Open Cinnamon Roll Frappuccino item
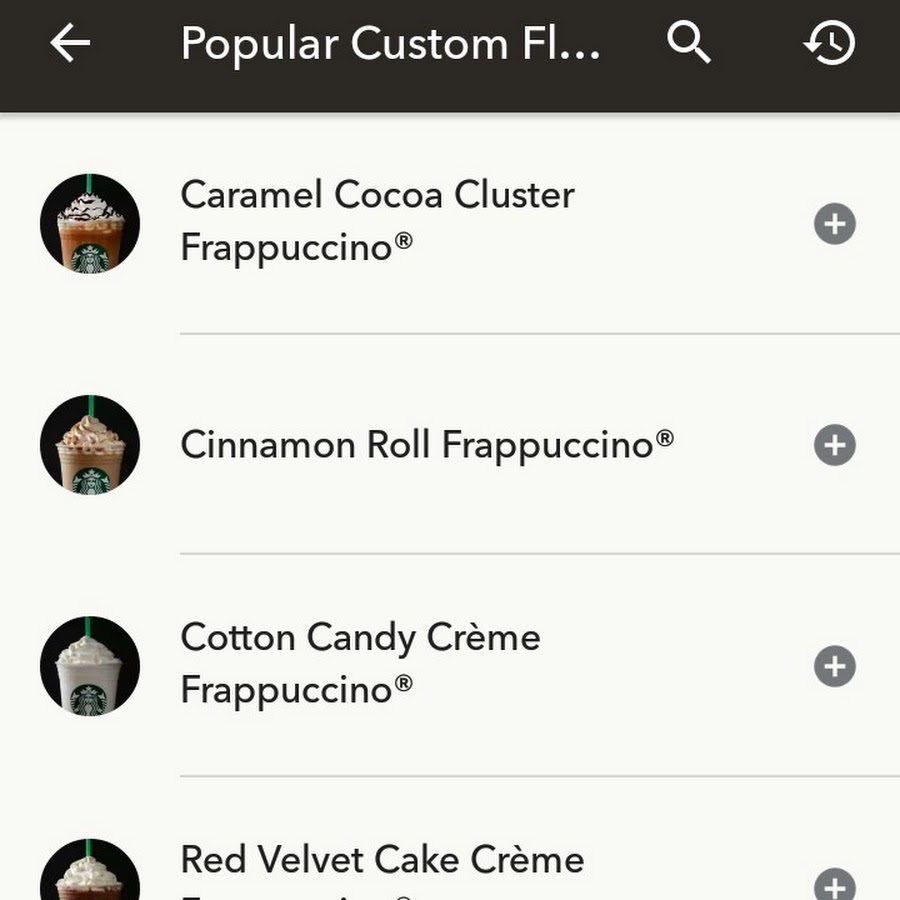Image resolution: width=900 pixels, height=900 pixels. pos(450,445)
